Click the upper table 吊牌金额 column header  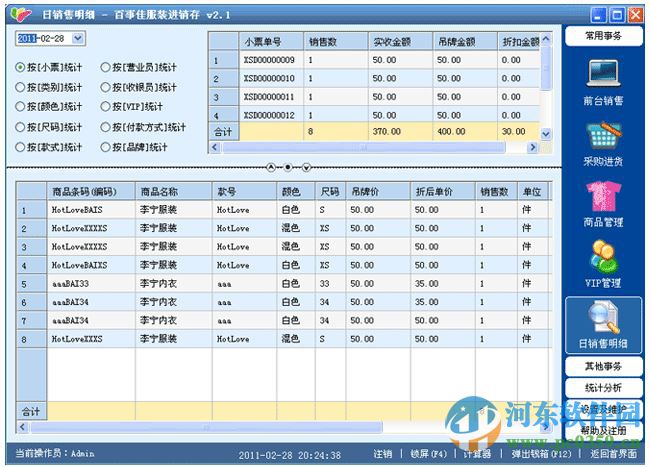click(x=465, y=41)
